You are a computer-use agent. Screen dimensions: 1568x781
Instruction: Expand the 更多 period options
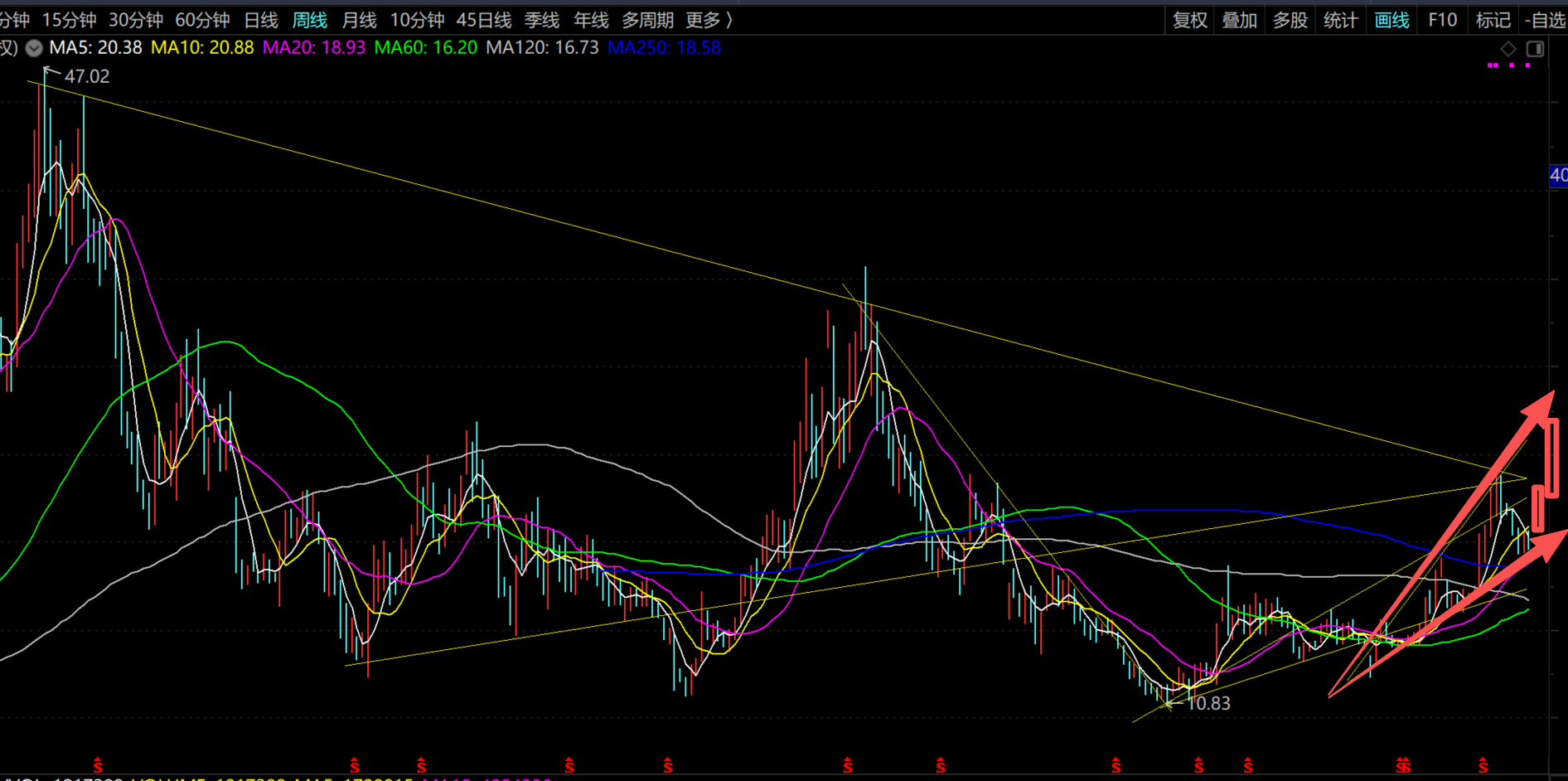pyautogui.click(x=709, y=20)
